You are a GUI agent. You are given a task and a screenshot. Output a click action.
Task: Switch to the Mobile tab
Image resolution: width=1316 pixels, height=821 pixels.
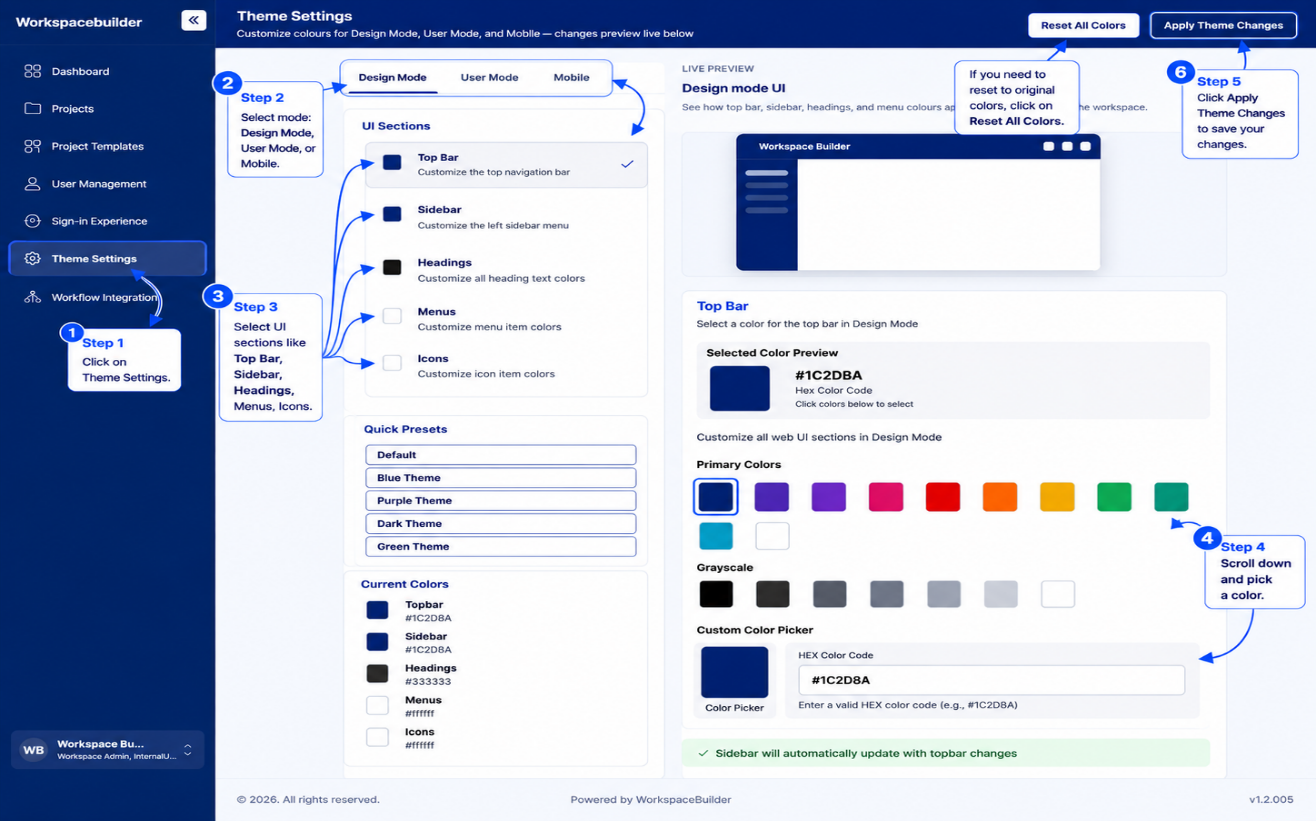571,77
